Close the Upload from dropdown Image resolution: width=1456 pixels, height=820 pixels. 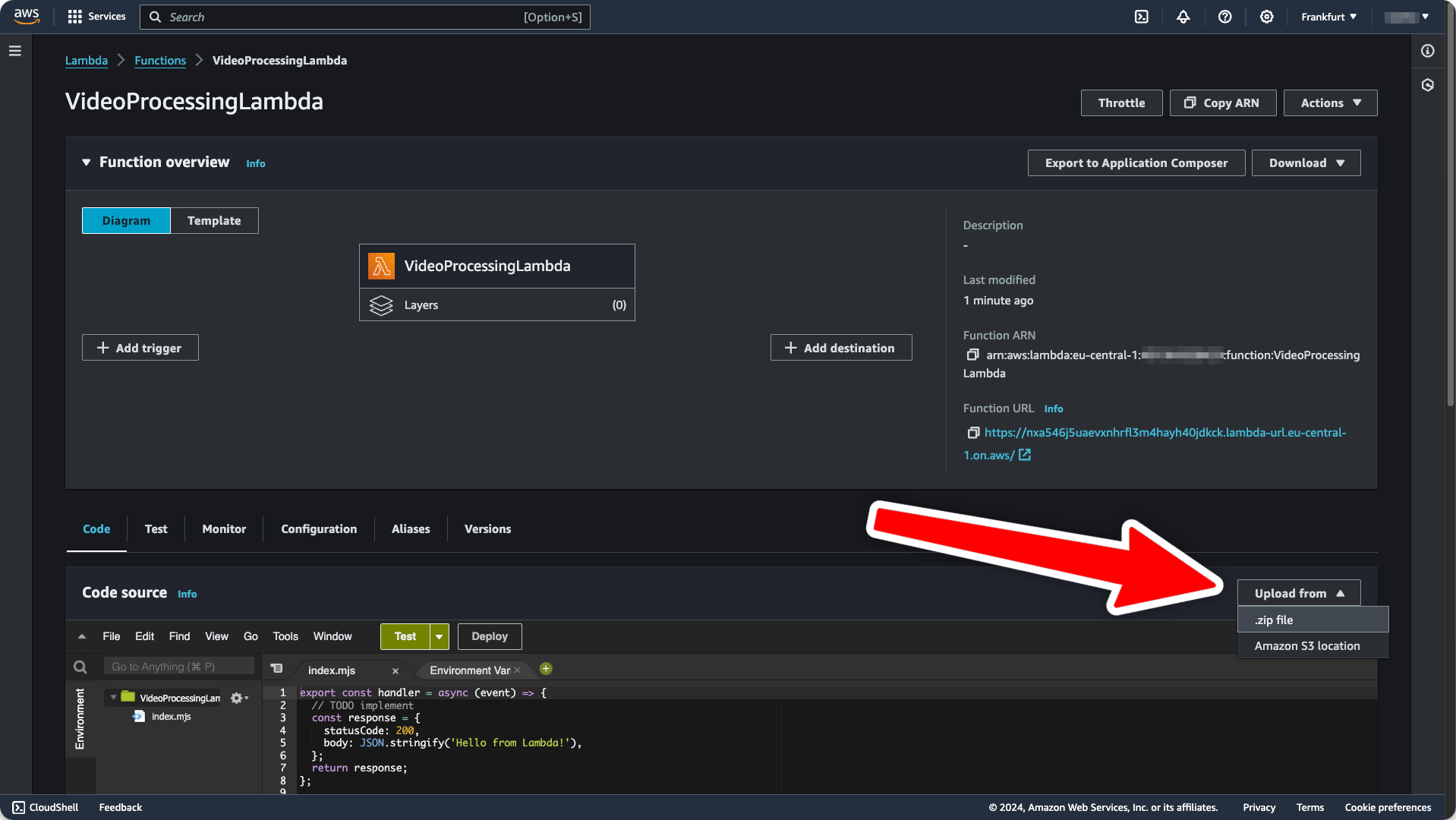1298,594
